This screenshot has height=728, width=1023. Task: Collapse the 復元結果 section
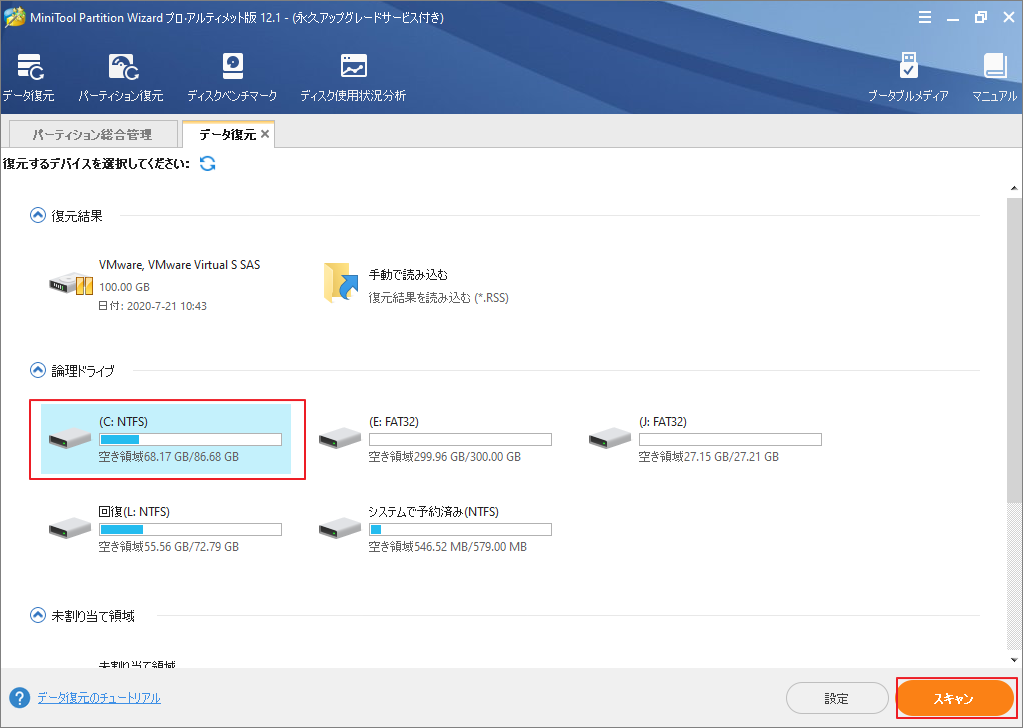[x=38, y=215]
